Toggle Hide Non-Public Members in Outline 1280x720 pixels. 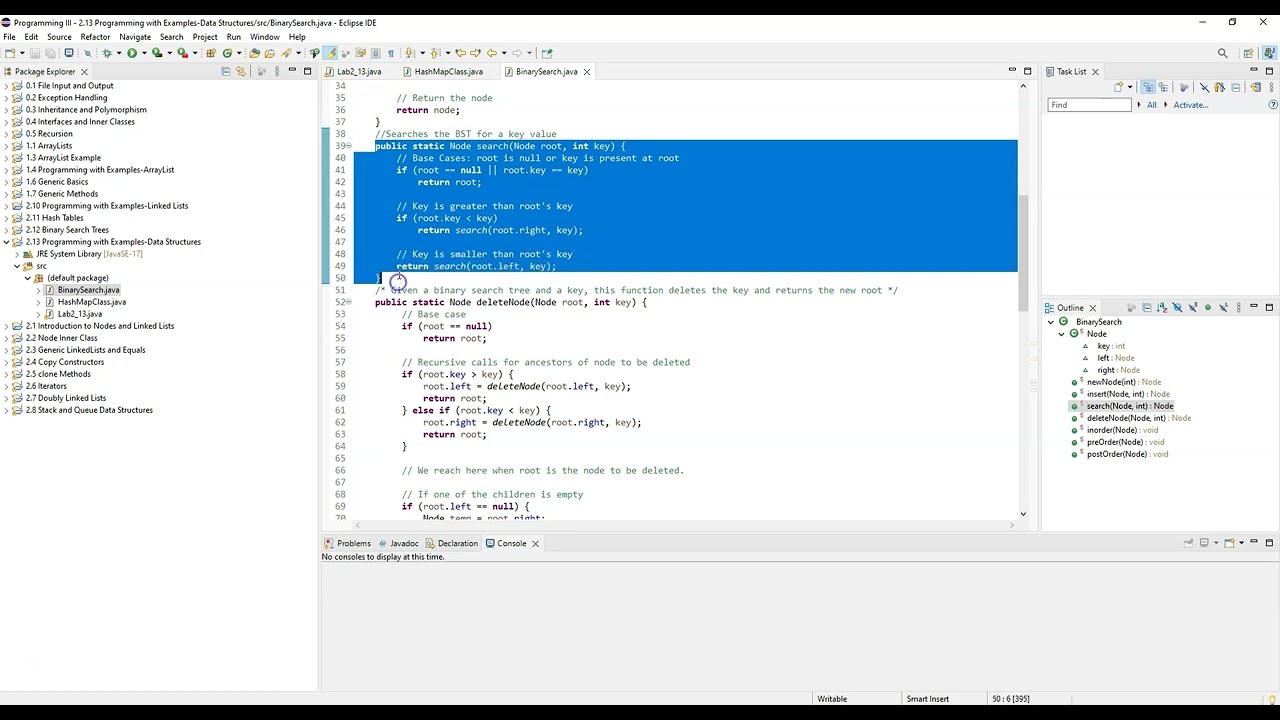[1207, 308]
